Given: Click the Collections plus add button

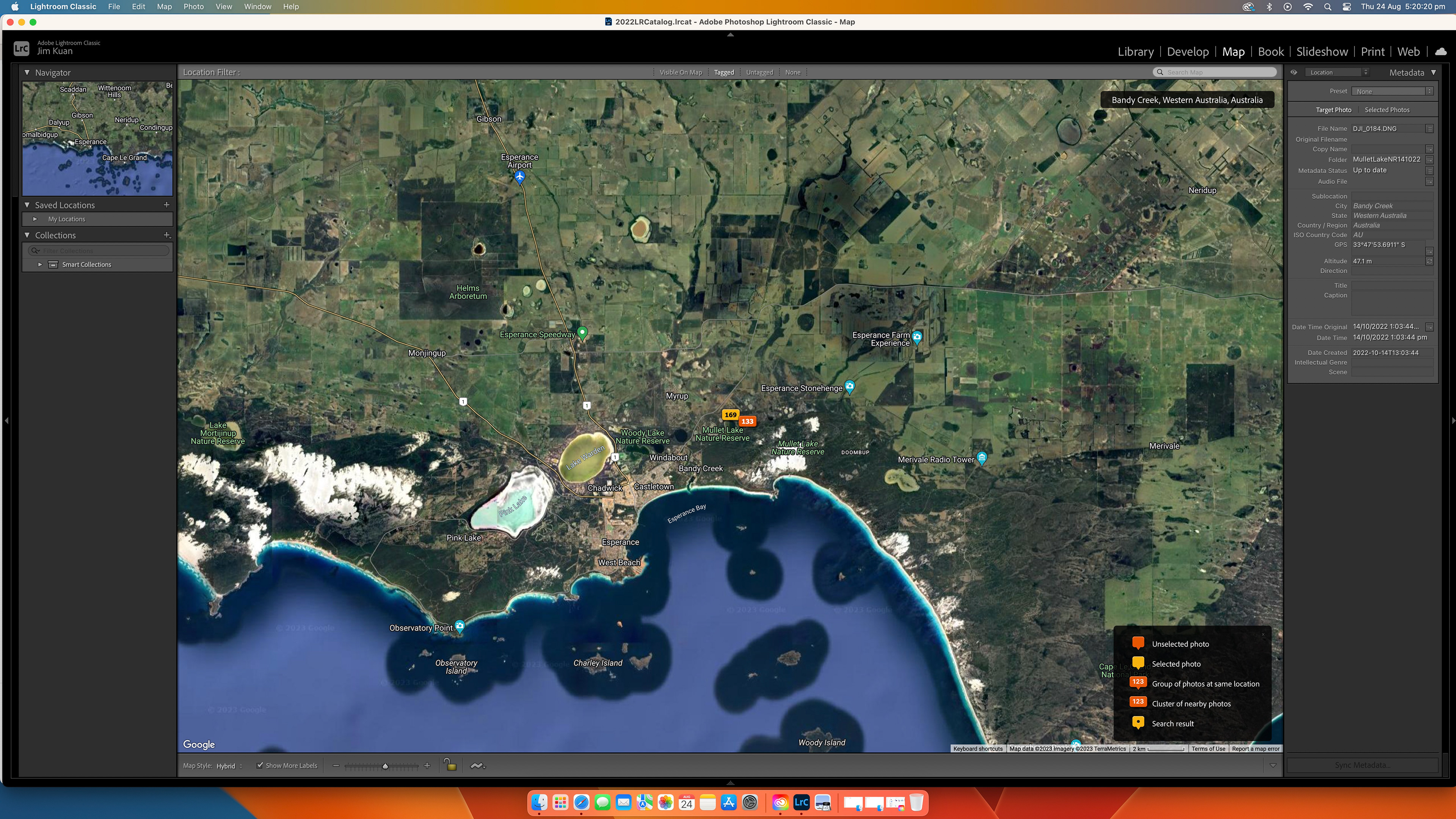Looking at the screenshot, I should [x=167, y=235].
